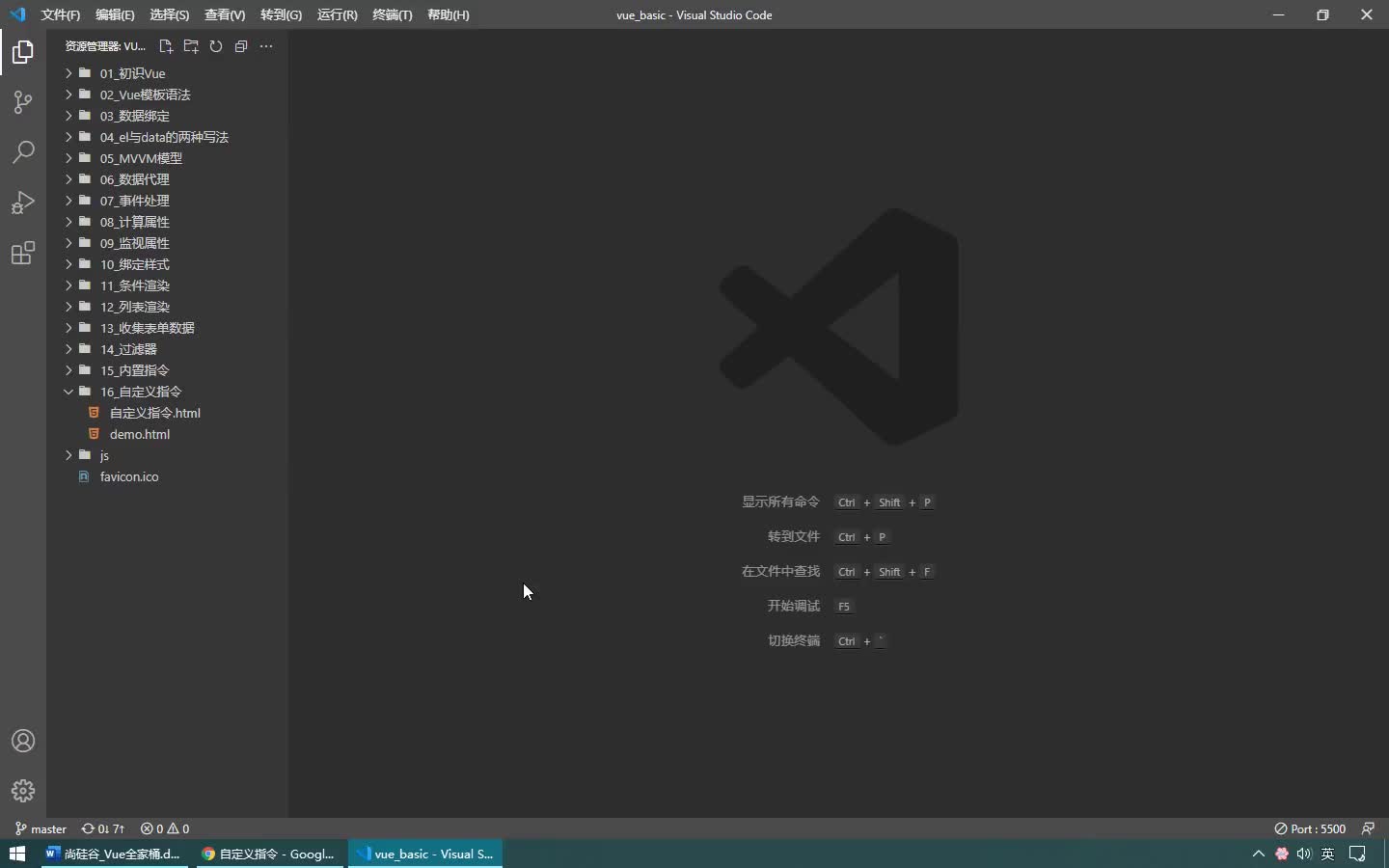Open the errors and warnings indicator

[x=165, y=828]
